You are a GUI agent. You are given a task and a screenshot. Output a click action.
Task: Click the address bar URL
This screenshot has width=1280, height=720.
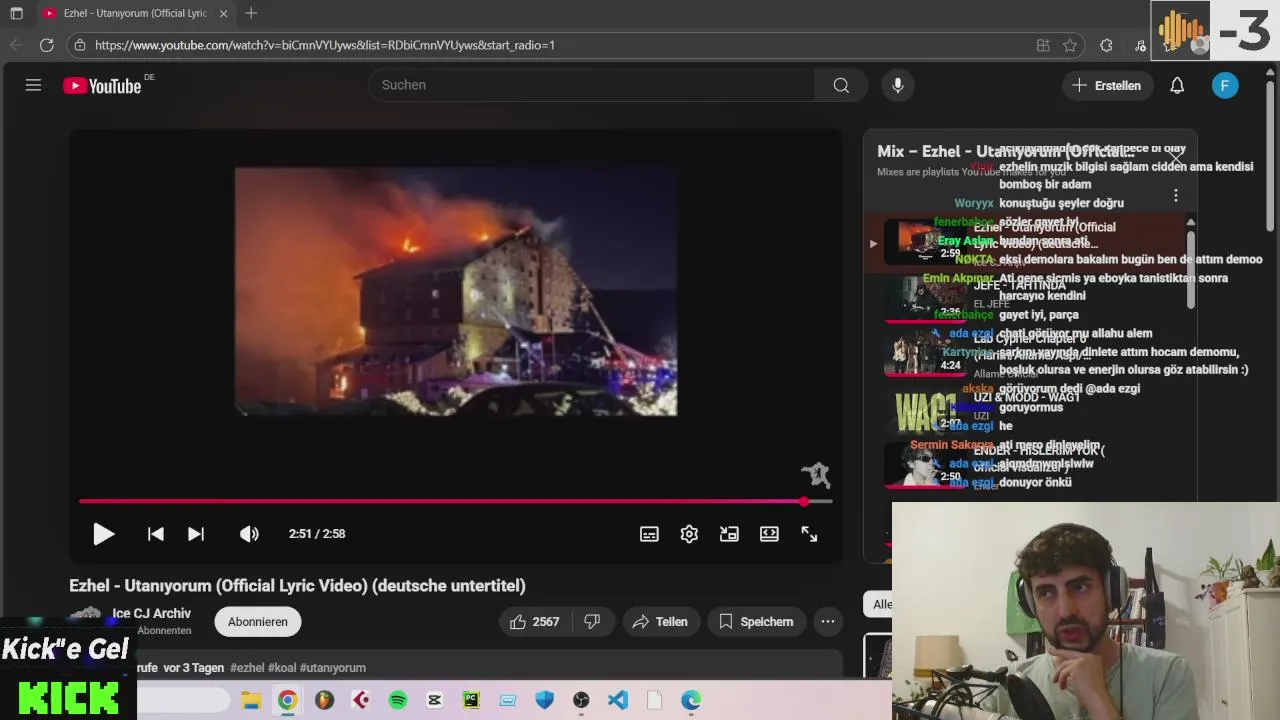coord(325,45)
